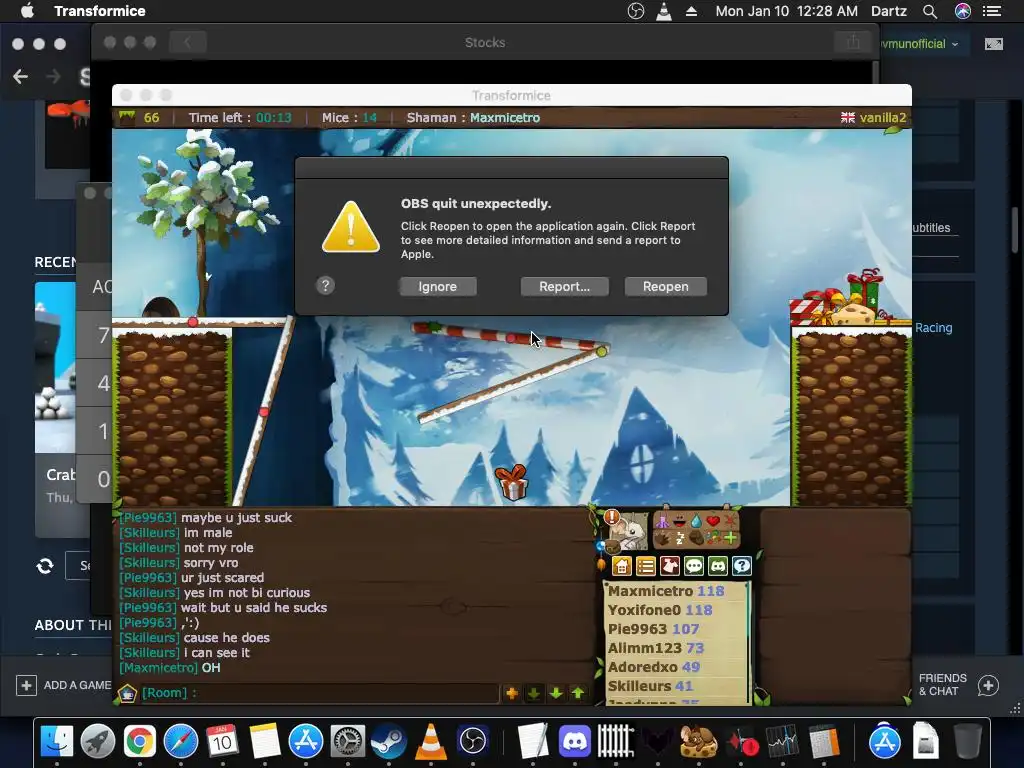Screen dimensions: 1024x768
Task: Select player Yoxifone0 in the score list
Action: point(660,610)
